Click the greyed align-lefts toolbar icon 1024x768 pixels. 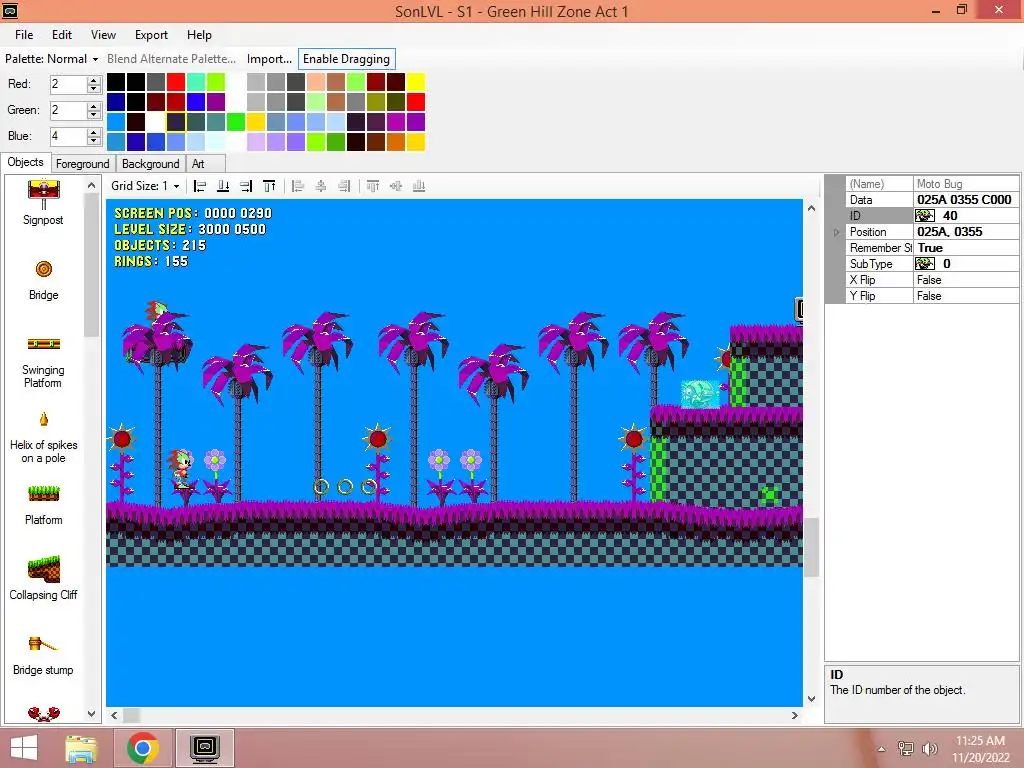pyautogui.click(x=298, y=186)
